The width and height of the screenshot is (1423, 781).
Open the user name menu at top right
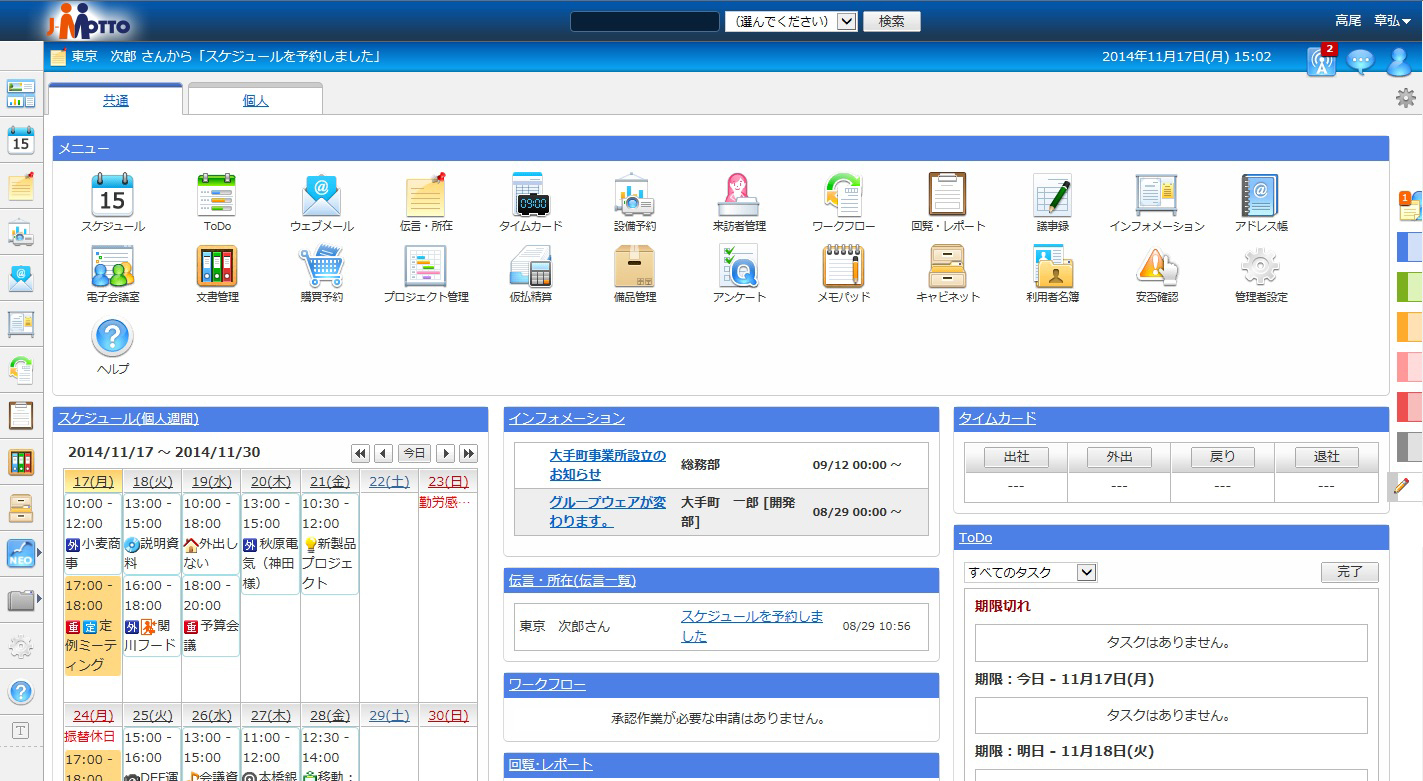click(1372, 21)
